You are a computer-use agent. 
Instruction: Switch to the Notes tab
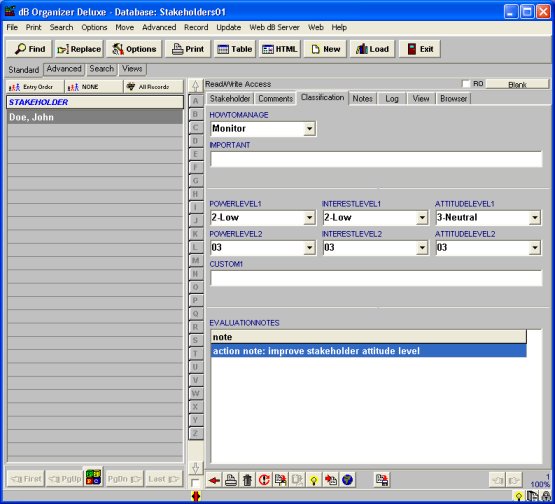pyautogui.click(x=362, y=98)
